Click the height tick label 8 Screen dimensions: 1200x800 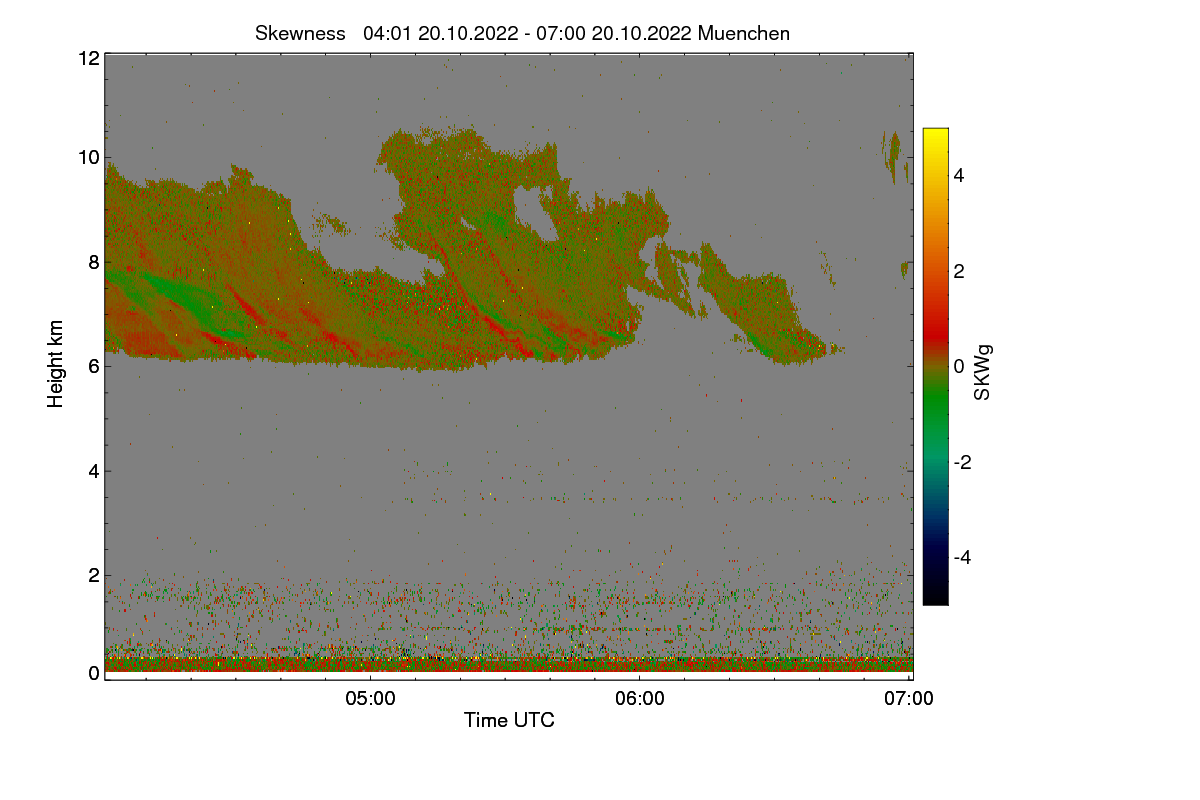[93, 262]
